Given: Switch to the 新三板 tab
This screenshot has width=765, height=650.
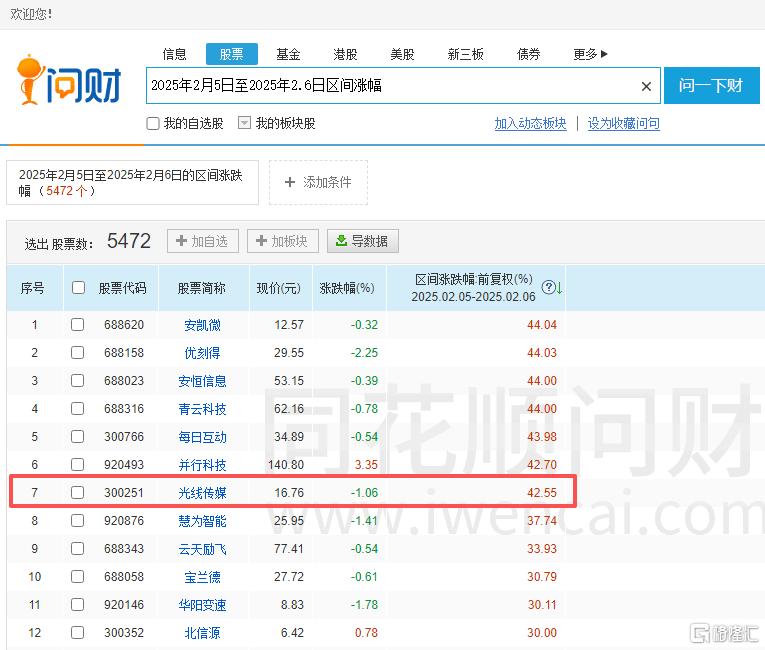Looking at the screenshot, I should pyautogui.click(x=465, y=54).
